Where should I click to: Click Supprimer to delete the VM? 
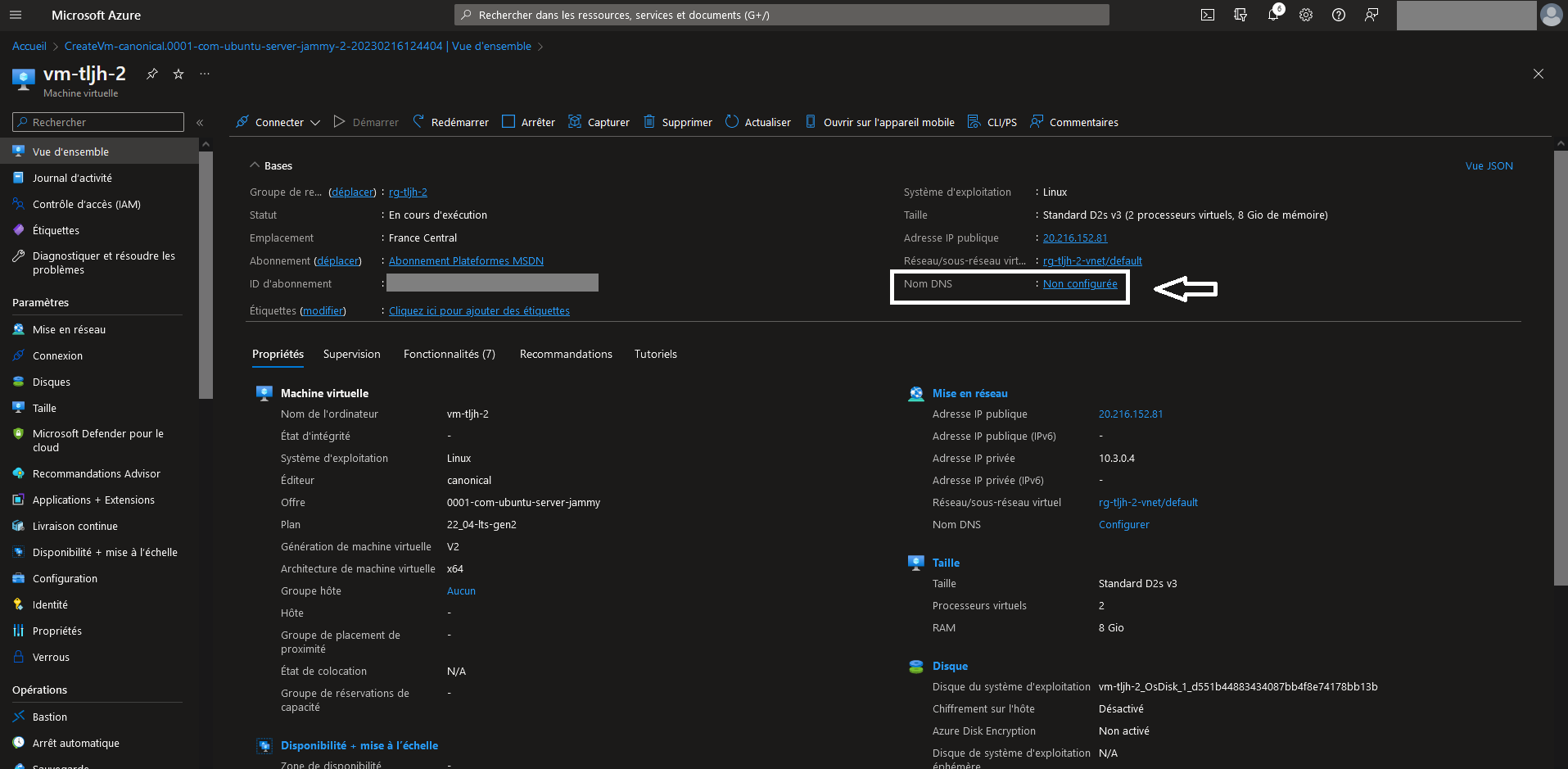(678, 122)
